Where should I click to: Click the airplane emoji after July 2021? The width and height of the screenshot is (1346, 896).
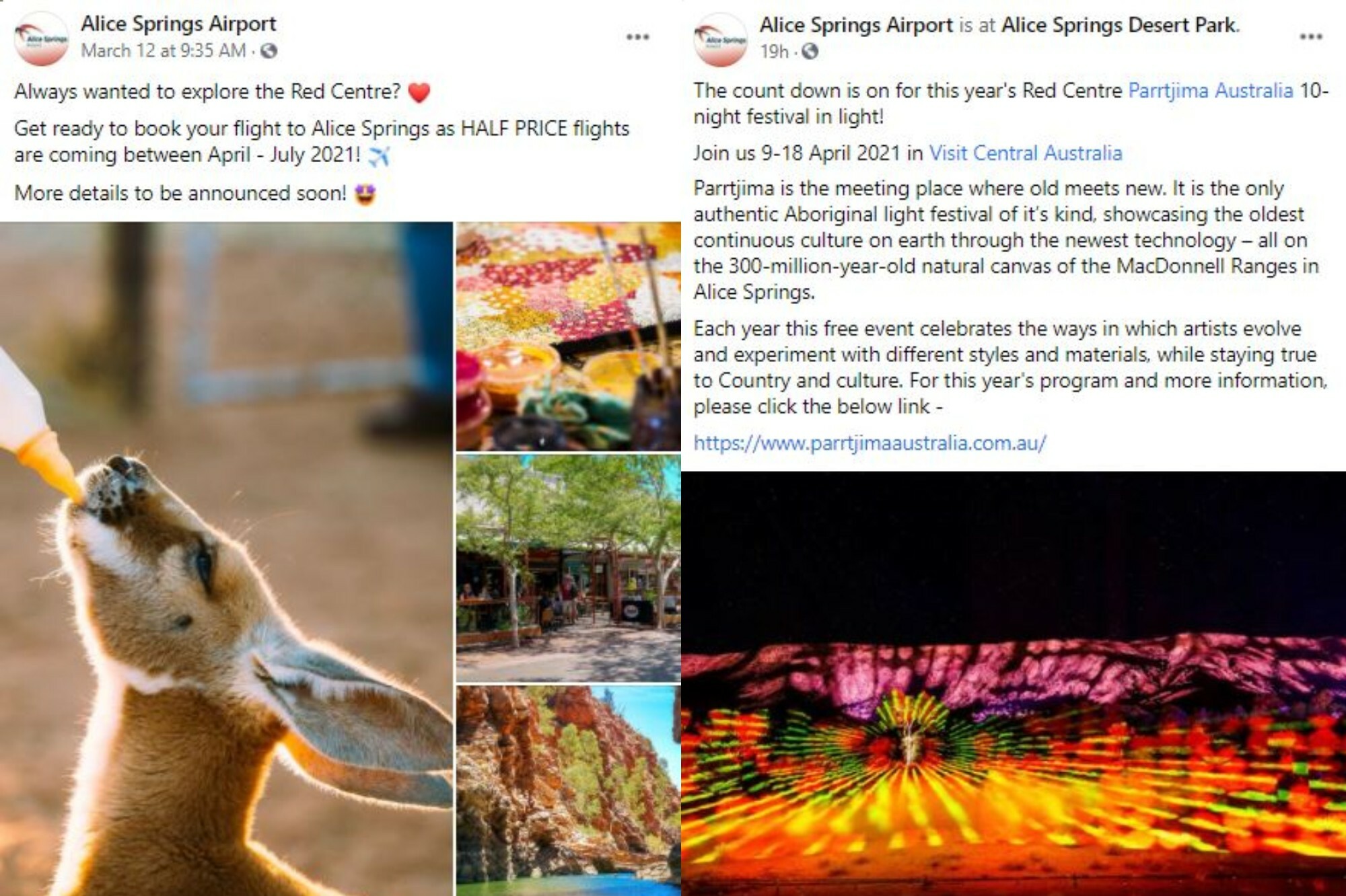point(380,156)
